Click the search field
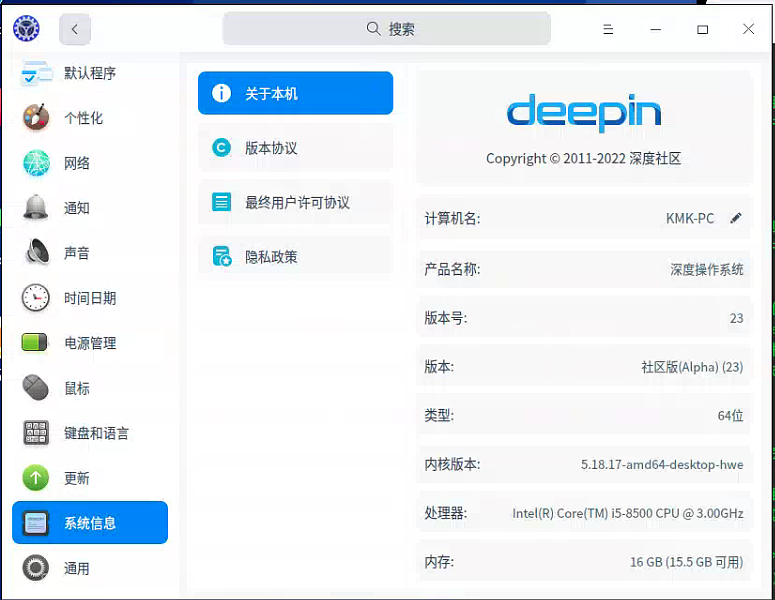 coord(387,29)
